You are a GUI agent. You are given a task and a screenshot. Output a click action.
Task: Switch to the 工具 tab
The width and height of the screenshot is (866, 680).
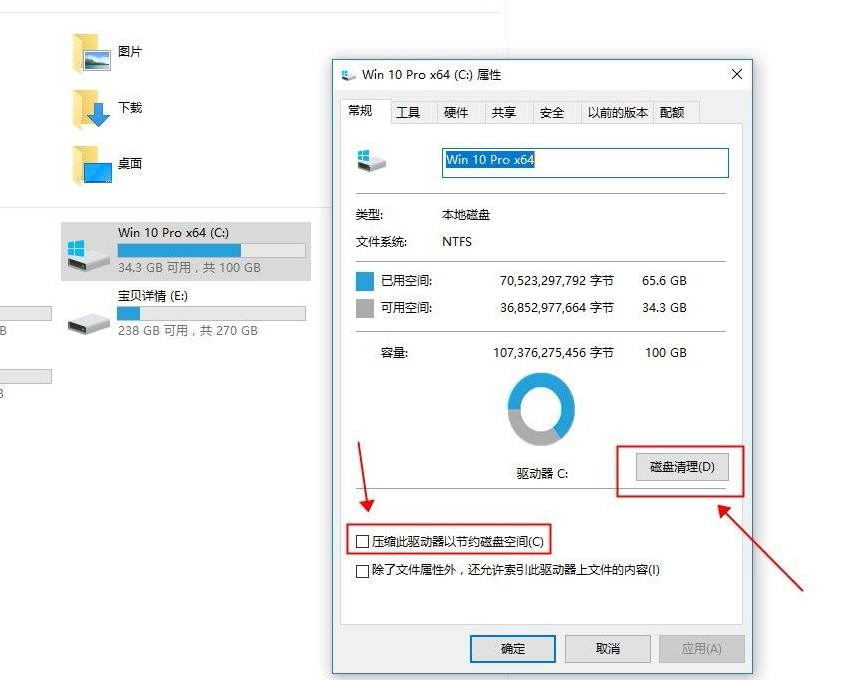tap(408, 113)
